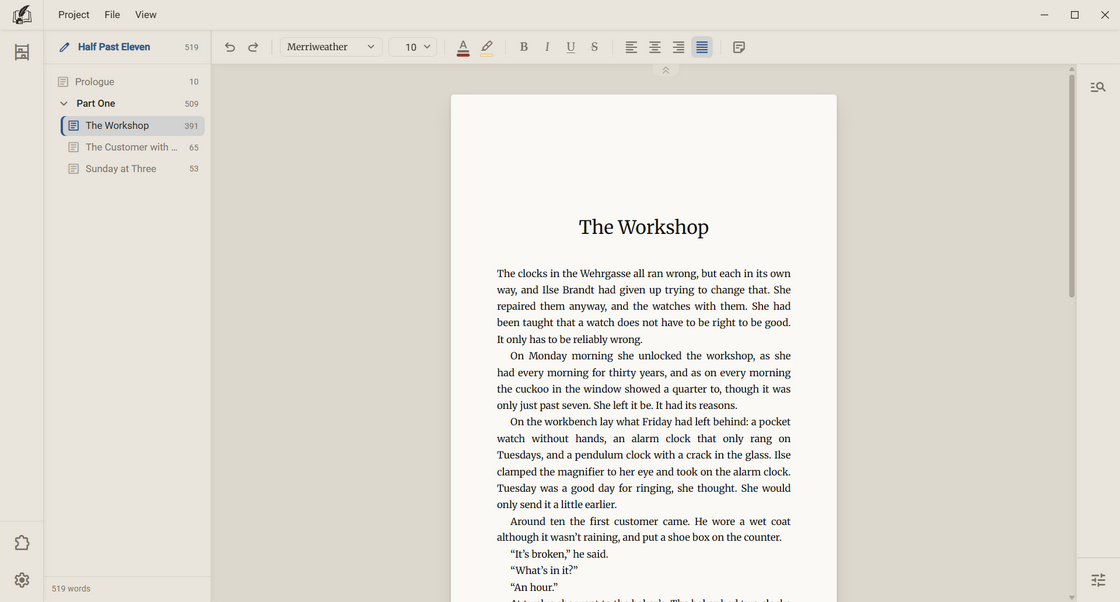Click the quill app logo icon
The height and width of the screenshot is (602, 1120).
tap(21, 14)
